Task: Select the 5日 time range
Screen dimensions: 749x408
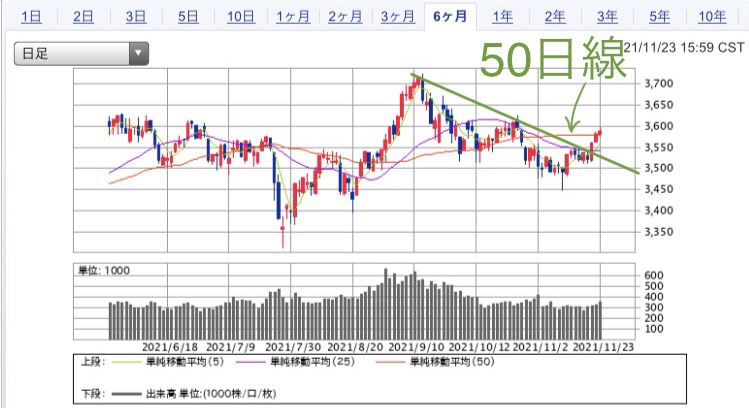Action: tap(188, 17)
